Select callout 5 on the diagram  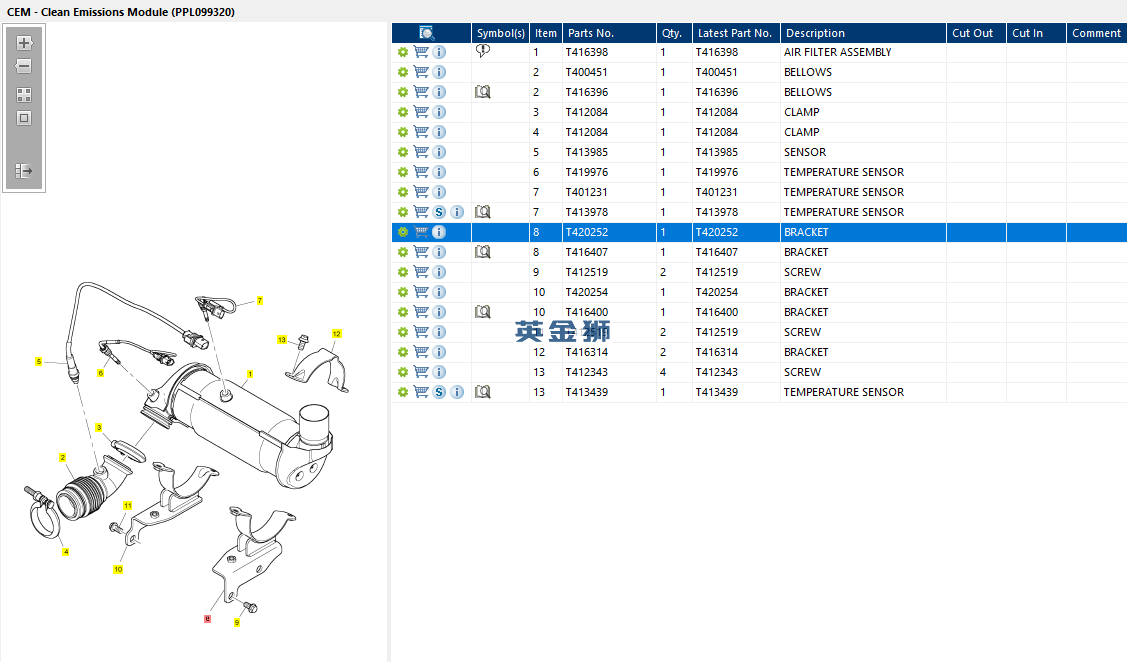pyautogui.click(x=39, y=362)
